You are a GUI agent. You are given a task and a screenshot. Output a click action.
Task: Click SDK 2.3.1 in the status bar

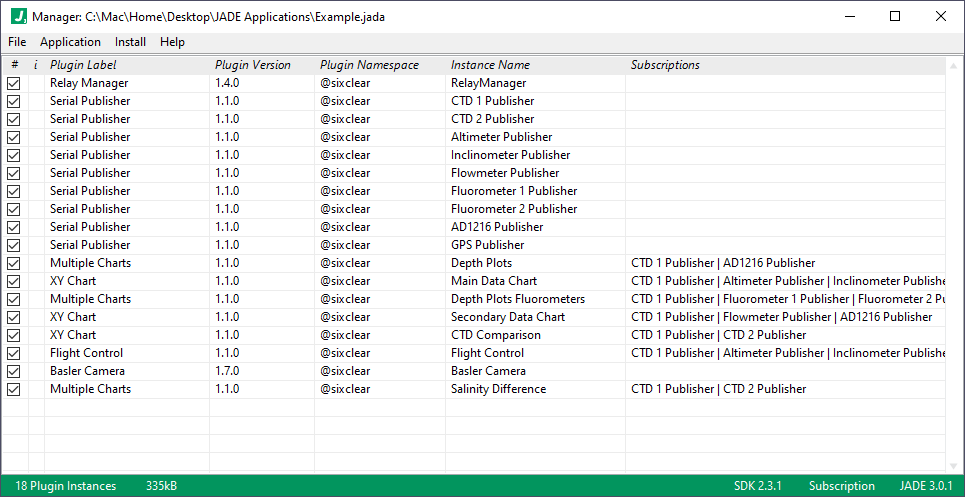[758, 486]
